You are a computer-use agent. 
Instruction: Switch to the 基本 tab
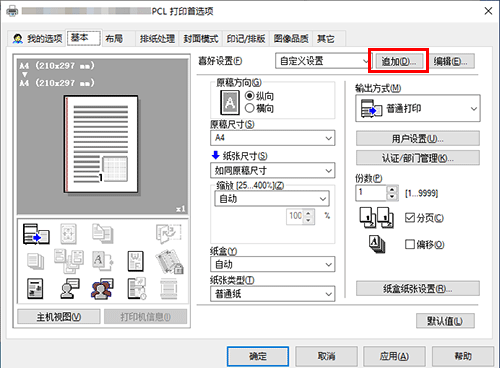pyautogui.click(x=83, y=38)
